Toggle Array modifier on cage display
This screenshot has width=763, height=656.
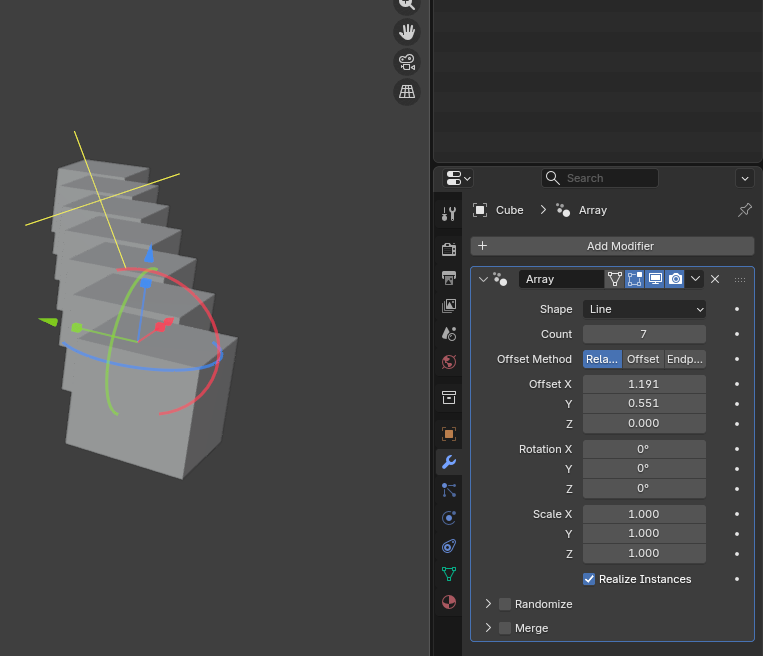tap(615, 279)
